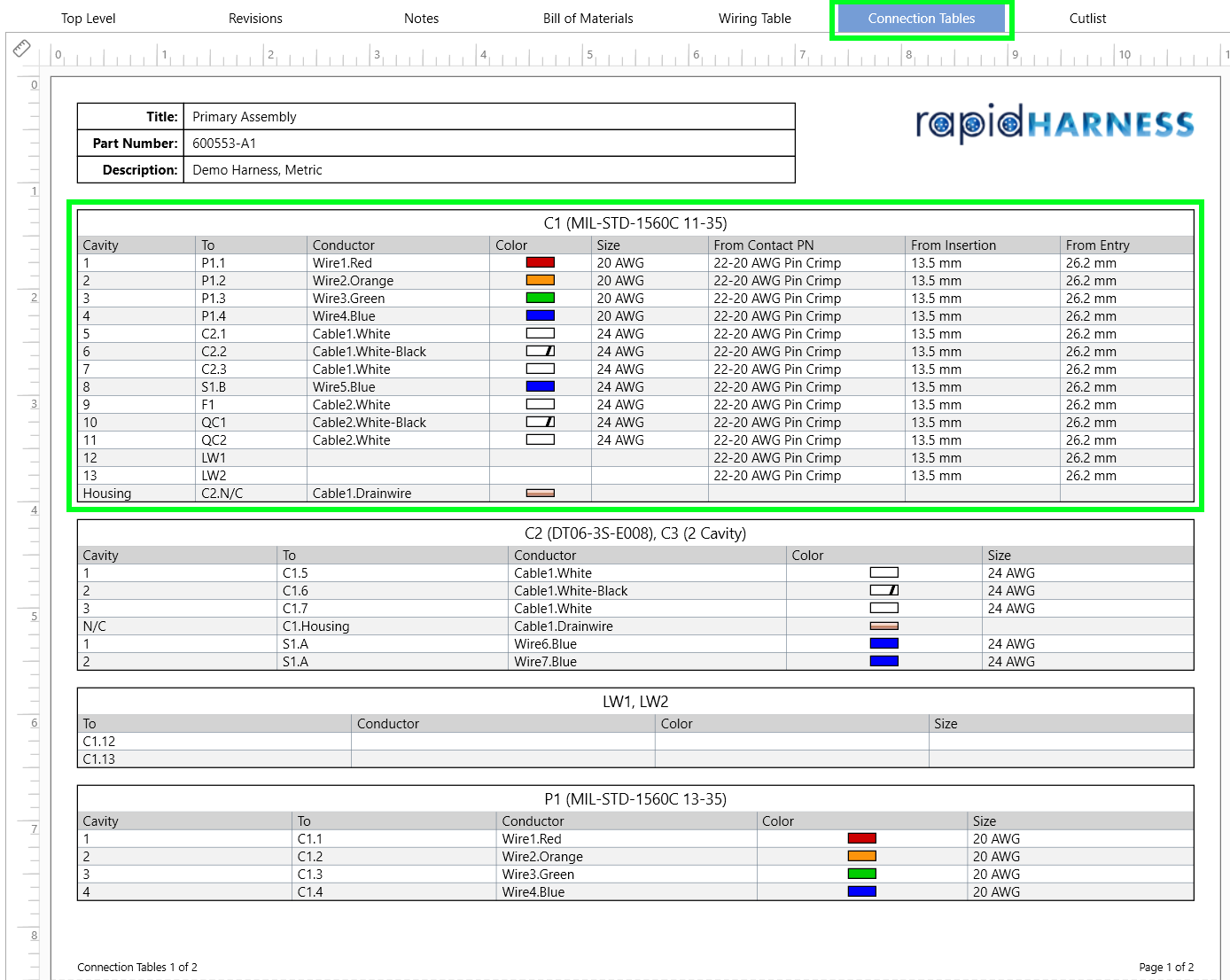Select the part number 600553-A1
The image size is (1230, 980).
point(224,144)
